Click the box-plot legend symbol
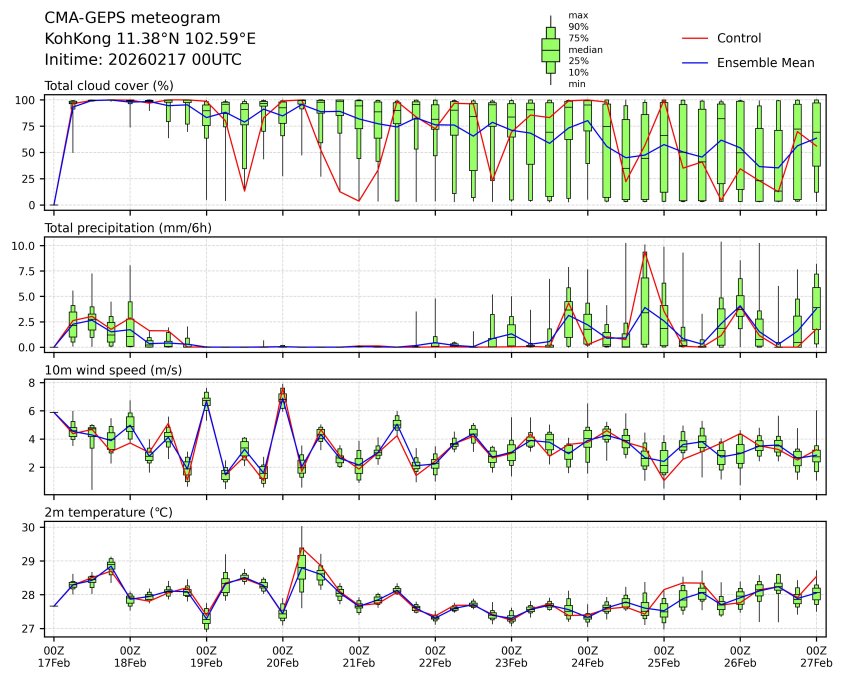 pos(550,49)
